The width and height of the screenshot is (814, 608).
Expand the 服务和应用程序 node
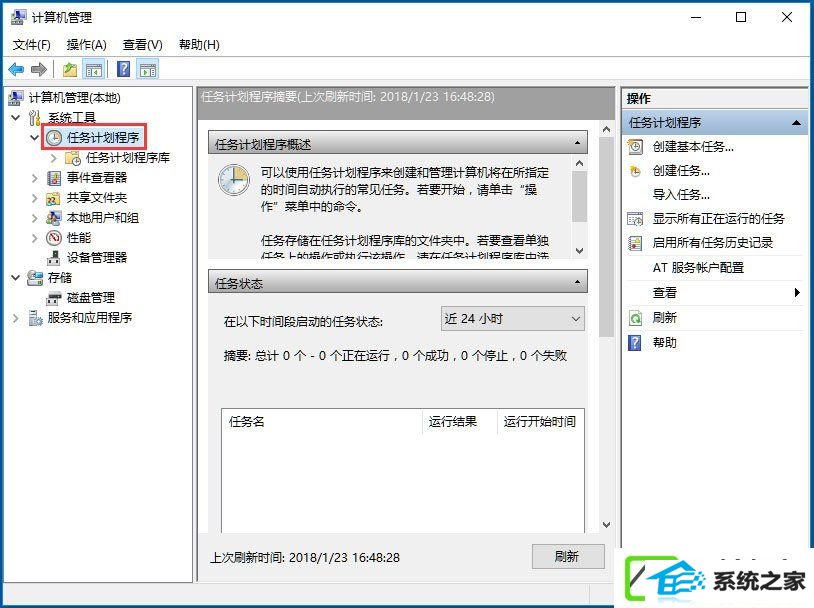(x=16, y=318)
